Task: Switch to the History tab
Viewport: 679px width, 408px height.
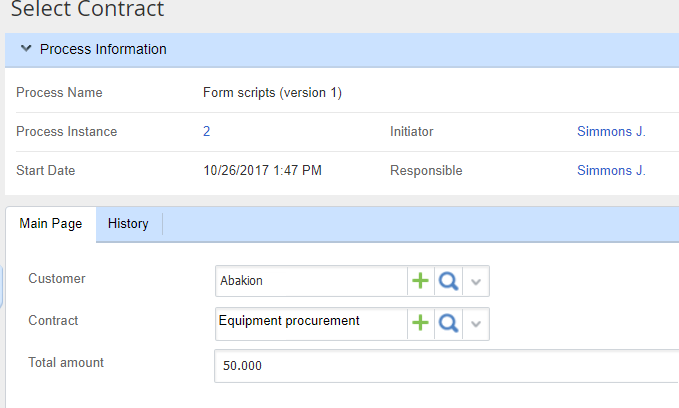Action: [x=128, y=224]
